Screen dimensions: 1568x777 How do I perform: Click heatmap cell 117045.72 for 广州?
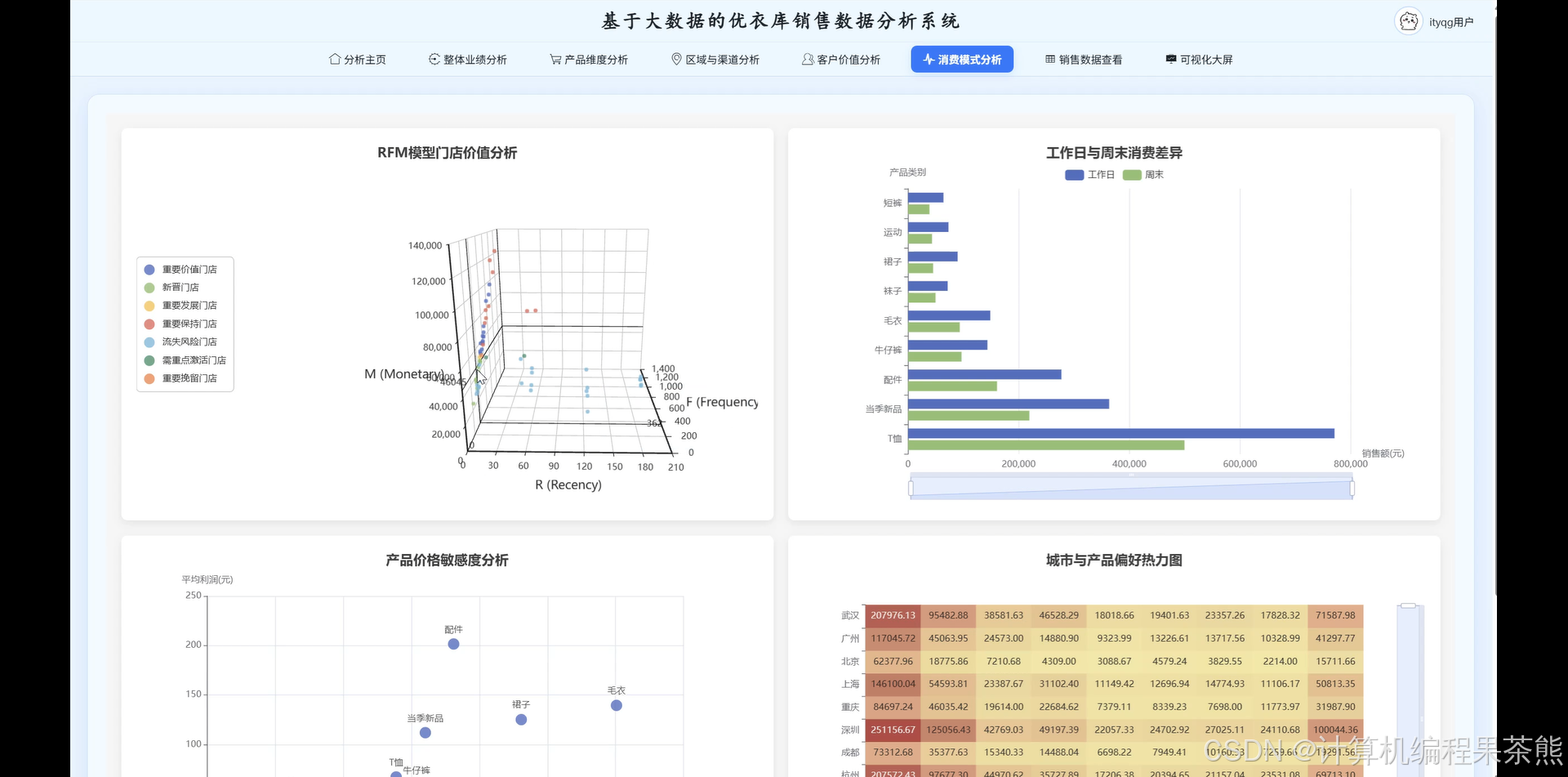click(893, 638)
